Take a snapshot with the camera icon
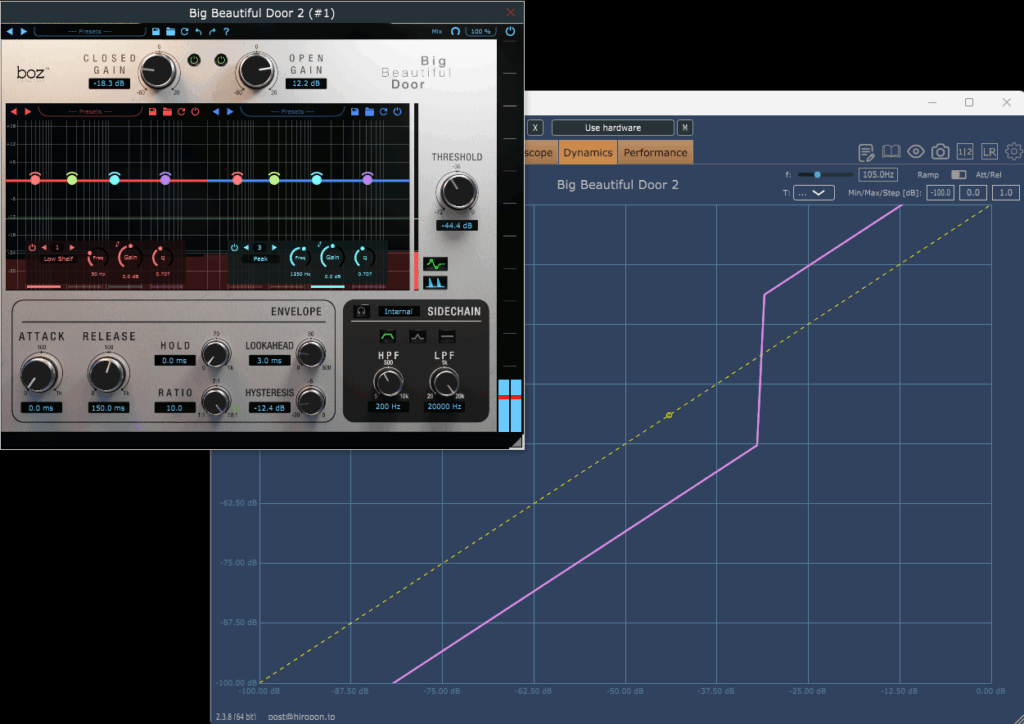 [940, 152]
